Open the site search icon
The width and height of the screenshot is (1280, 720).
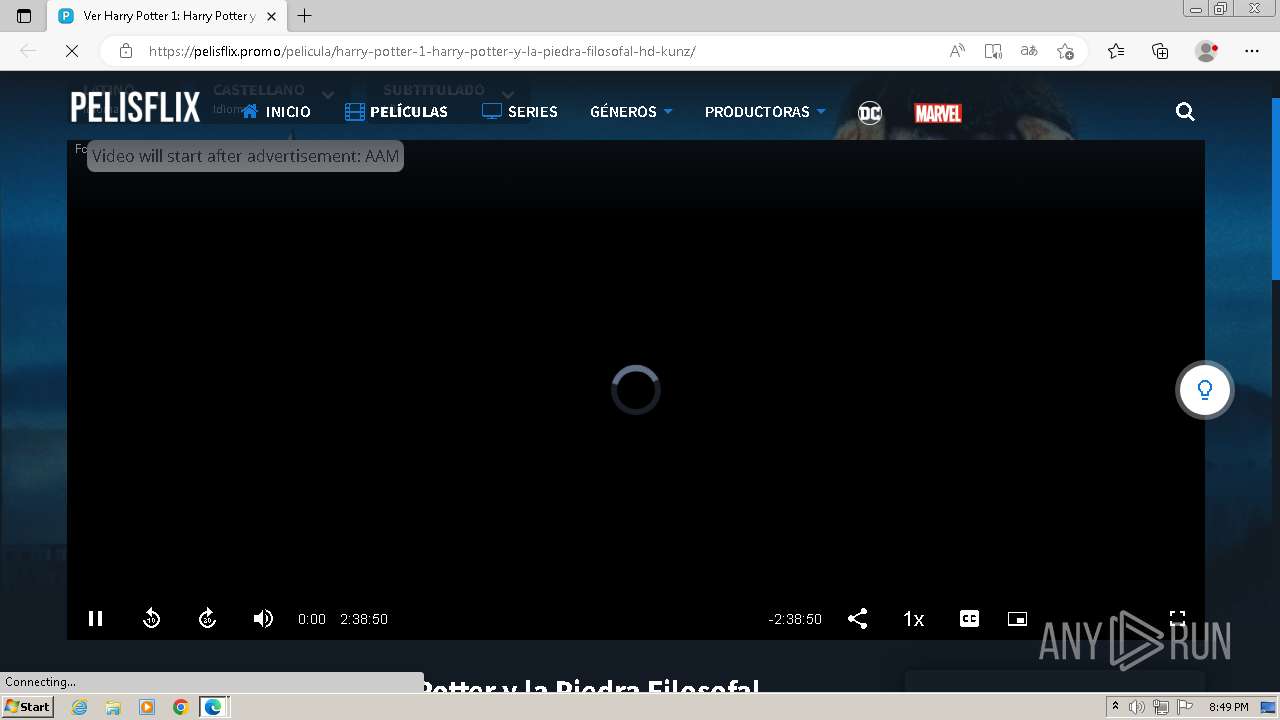coord(1185,112)
